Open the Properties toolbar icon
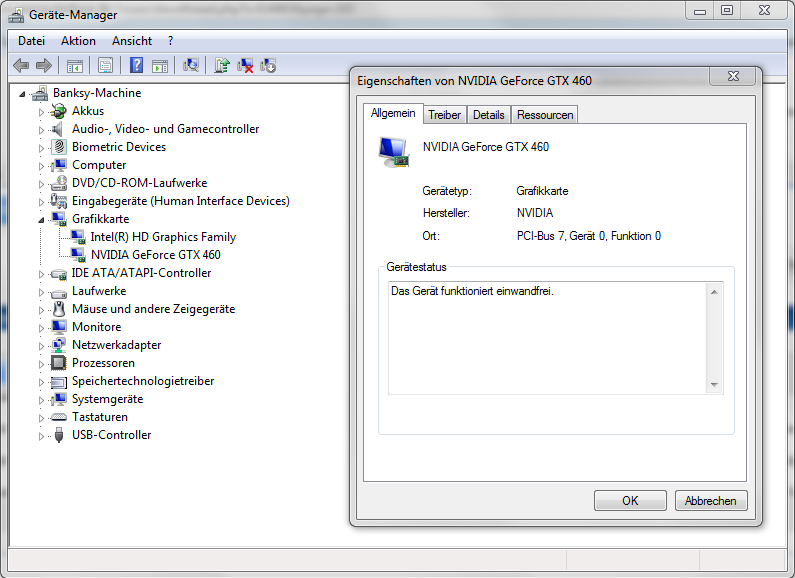 pyautogui.click(x=105, y=65)
